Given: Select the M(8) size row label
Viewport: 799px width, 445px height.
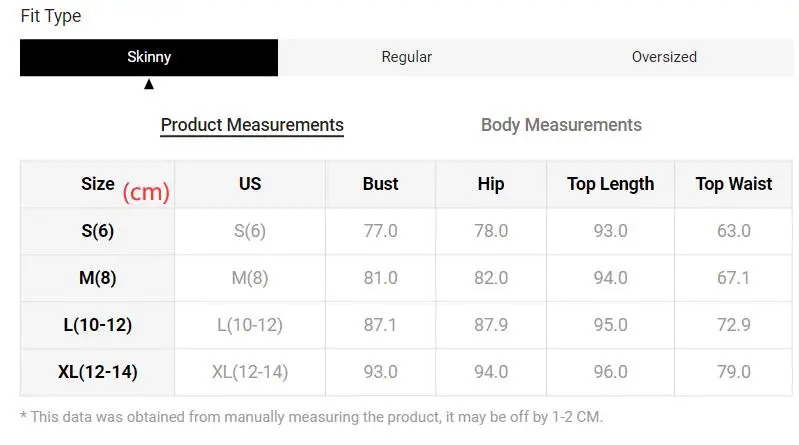Looking at the screenshot, I should point(98,278).
